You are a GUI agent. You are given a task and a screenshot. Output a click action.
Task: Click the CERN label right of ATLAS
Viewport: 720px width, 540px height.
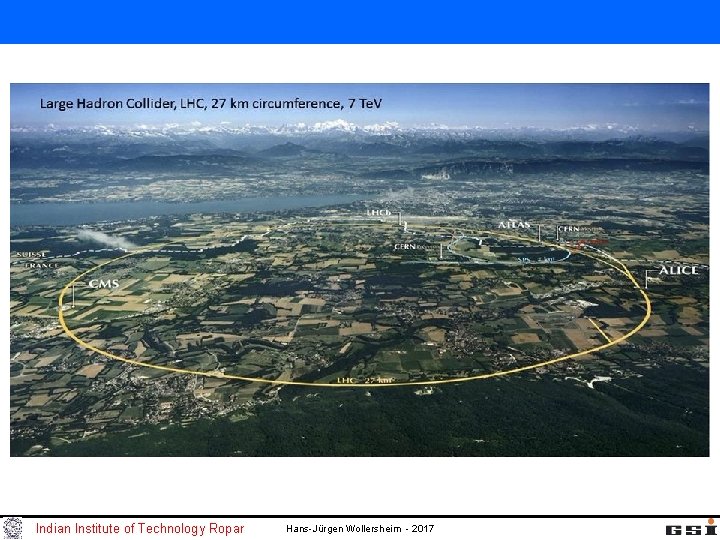pos(579,229)
